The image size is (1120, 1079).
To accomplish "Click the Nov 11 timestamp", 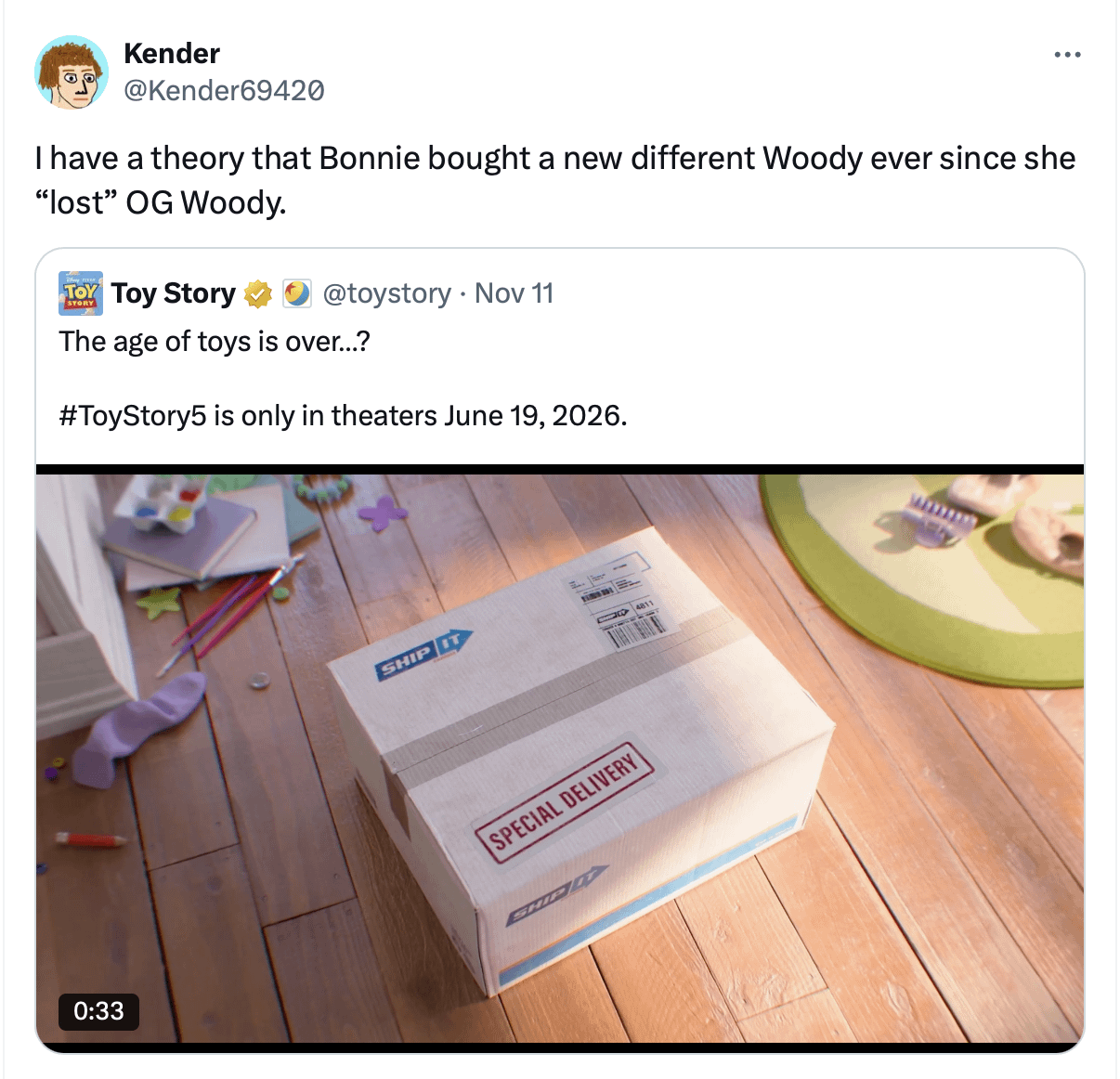I will [514, 293].
